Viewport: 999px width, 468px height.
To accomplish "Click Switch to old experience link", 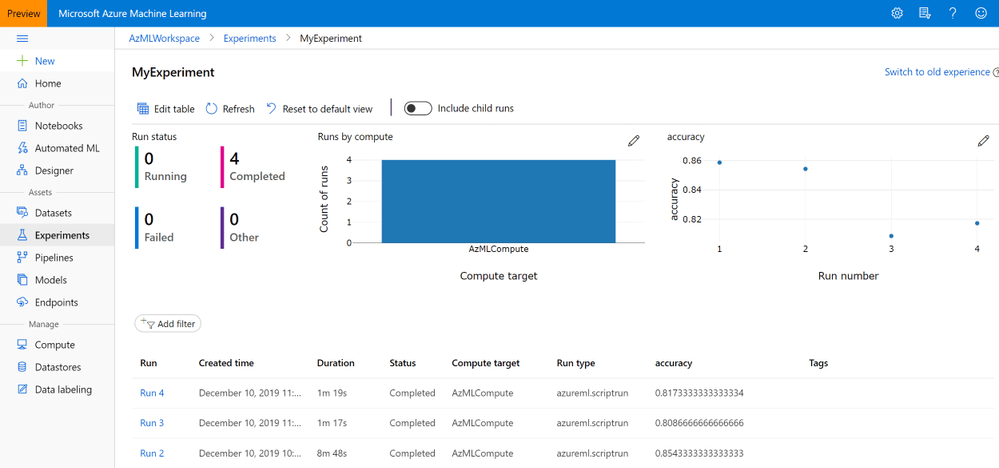I will click(937, 72).
